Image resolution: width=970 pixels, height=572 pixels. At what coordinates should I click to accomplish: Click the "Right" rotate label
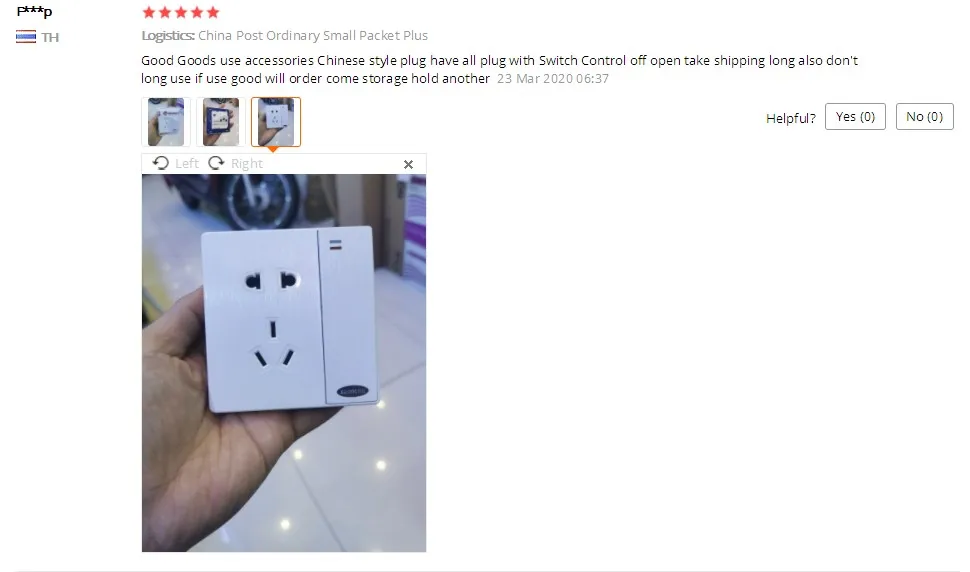pos(247,164)
